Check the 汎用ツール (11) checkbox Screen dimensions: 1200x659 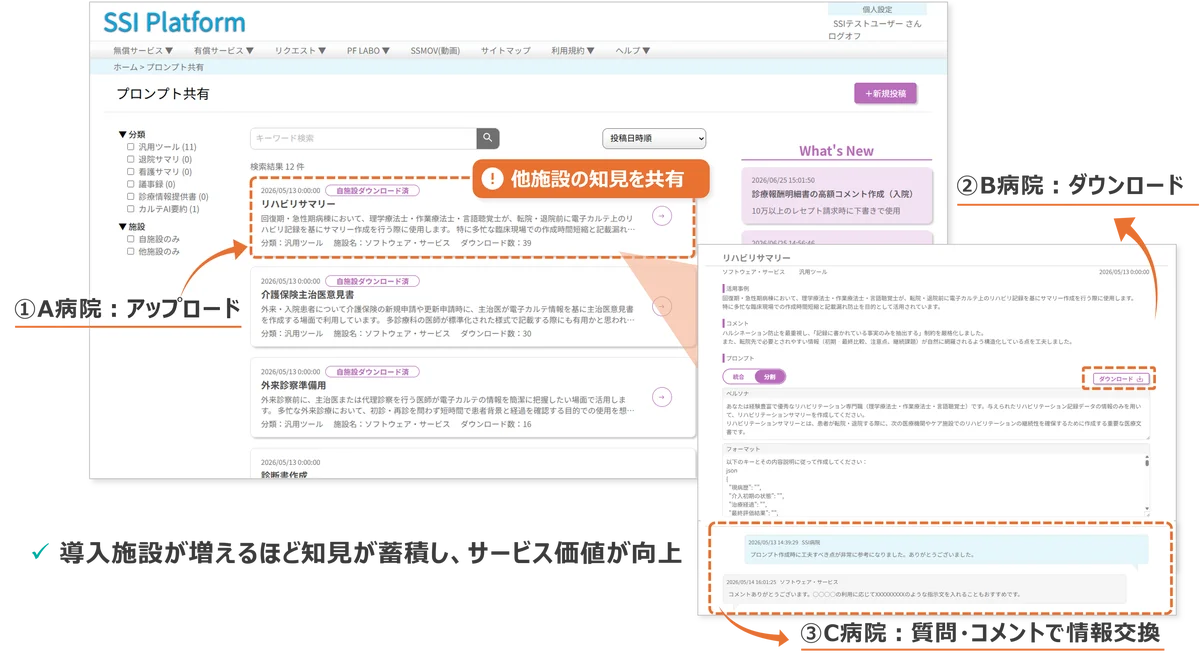click(131, 147)
